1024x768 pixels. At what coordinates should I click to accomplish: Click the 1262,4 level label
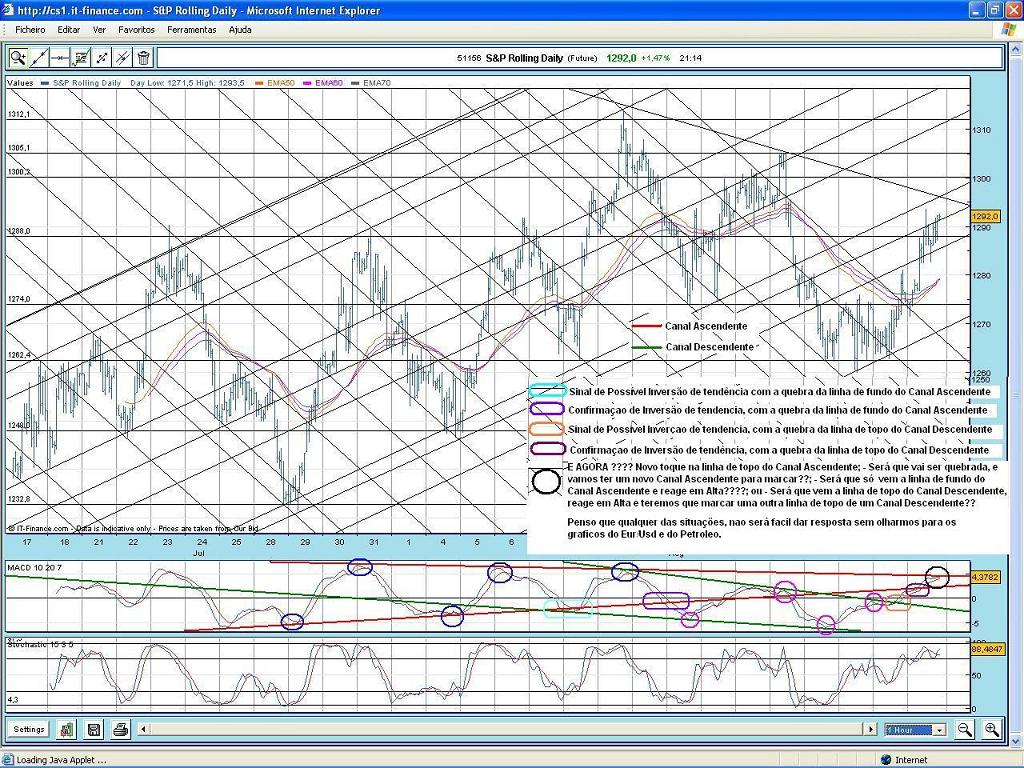point(19,355)
